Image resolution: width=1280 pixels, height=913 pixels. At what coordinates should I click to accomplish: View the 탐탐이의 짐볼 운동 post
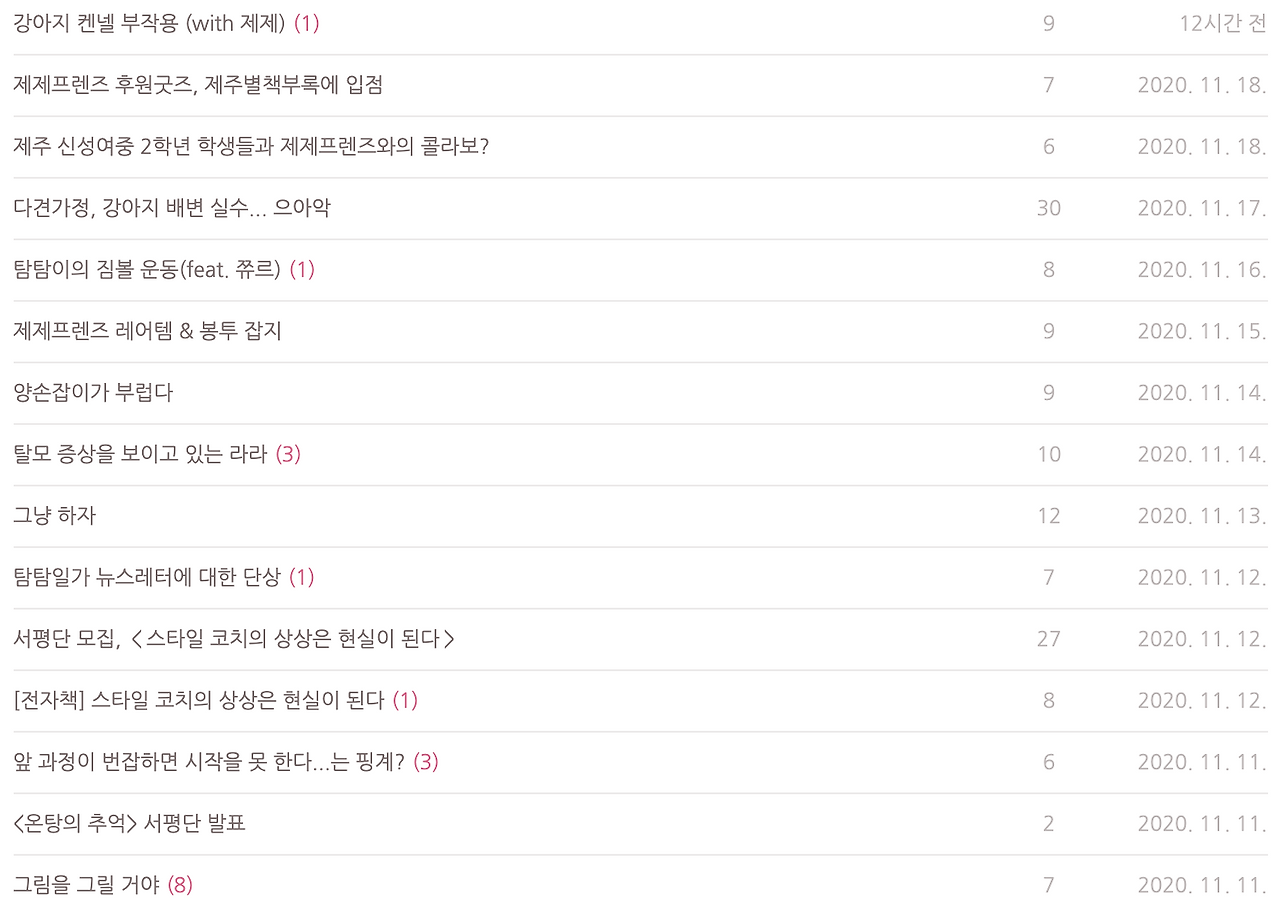click(x=150, y=269)
